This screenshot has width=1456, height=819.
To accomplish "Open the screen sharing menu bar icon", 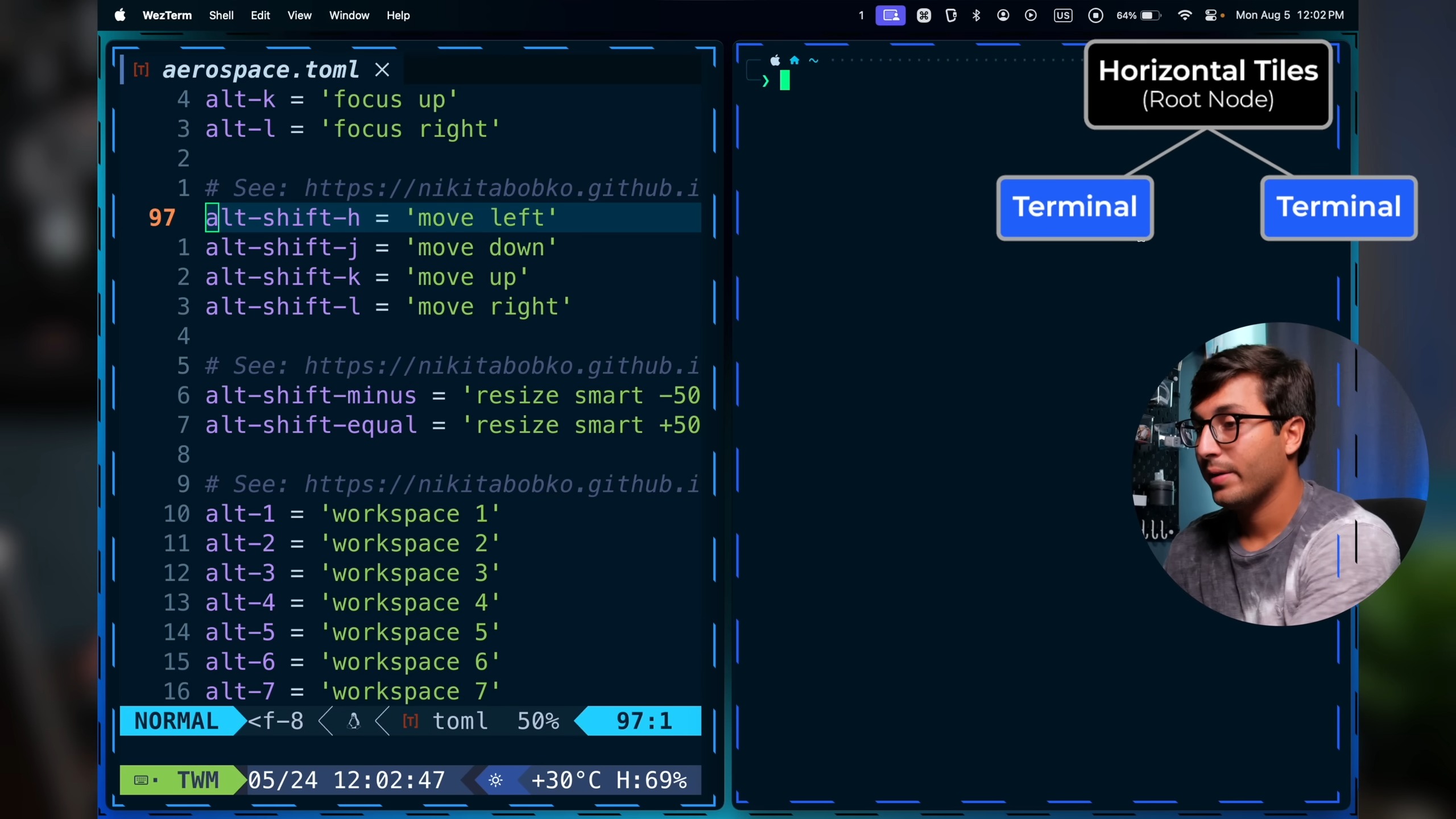I will pos(890,15).
